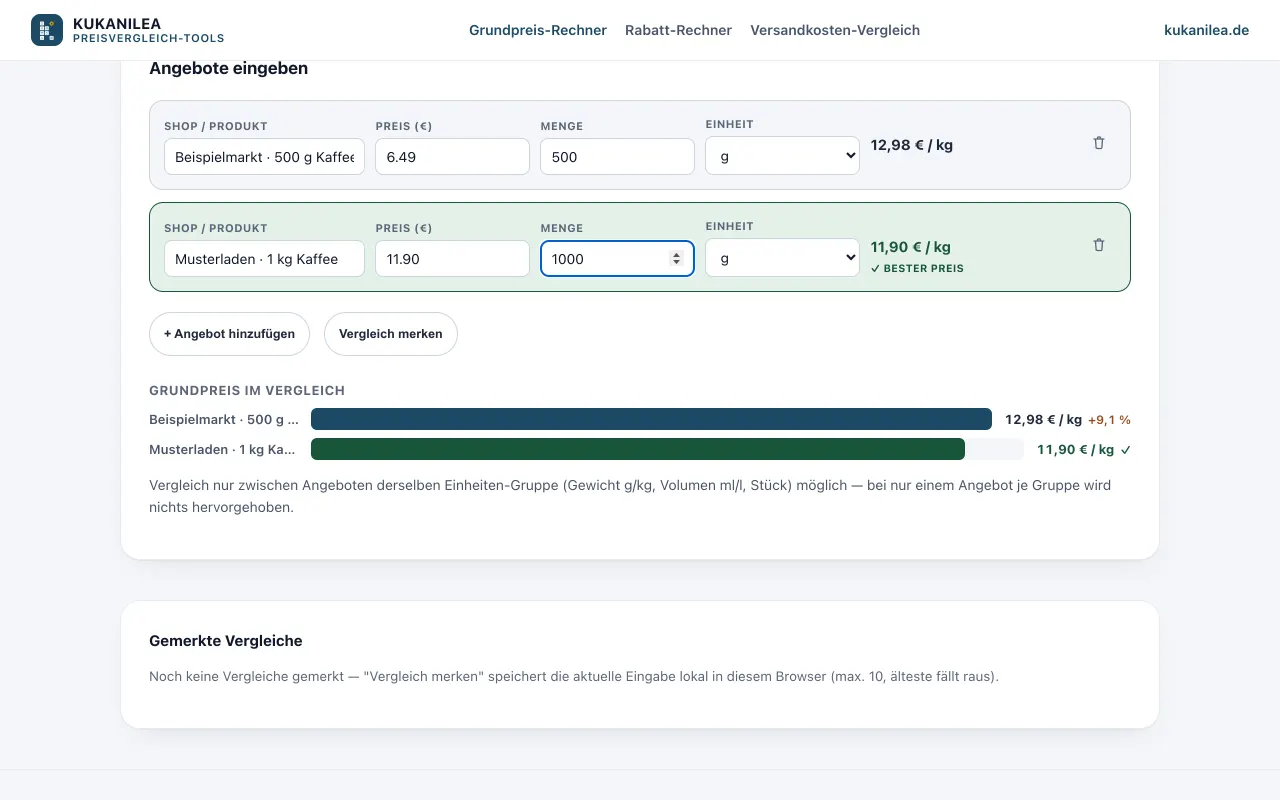Open the unit dropdown for Beispielmarkt row

(782, 155)
